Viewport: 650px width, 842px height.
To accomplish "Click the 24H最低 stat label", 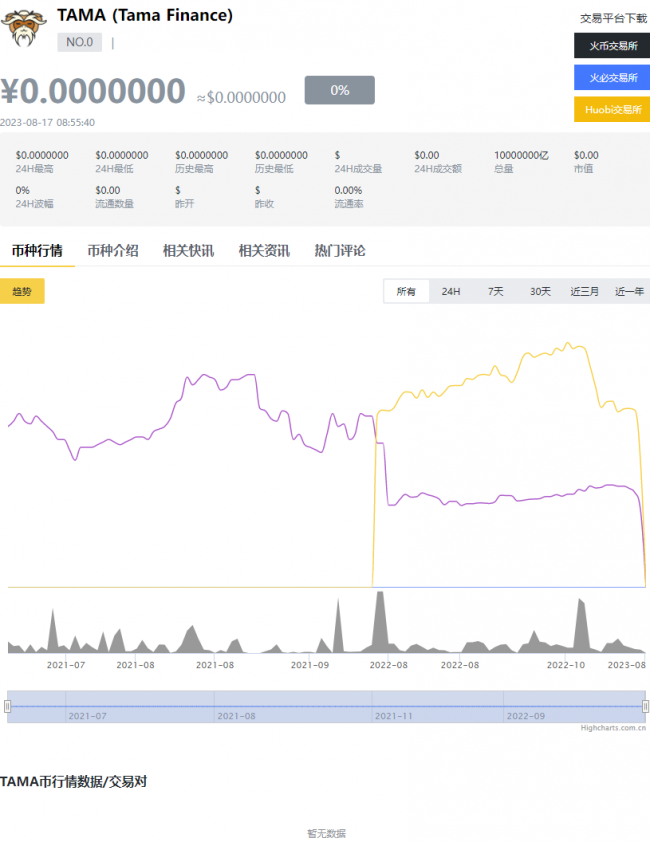I will 114,169.
